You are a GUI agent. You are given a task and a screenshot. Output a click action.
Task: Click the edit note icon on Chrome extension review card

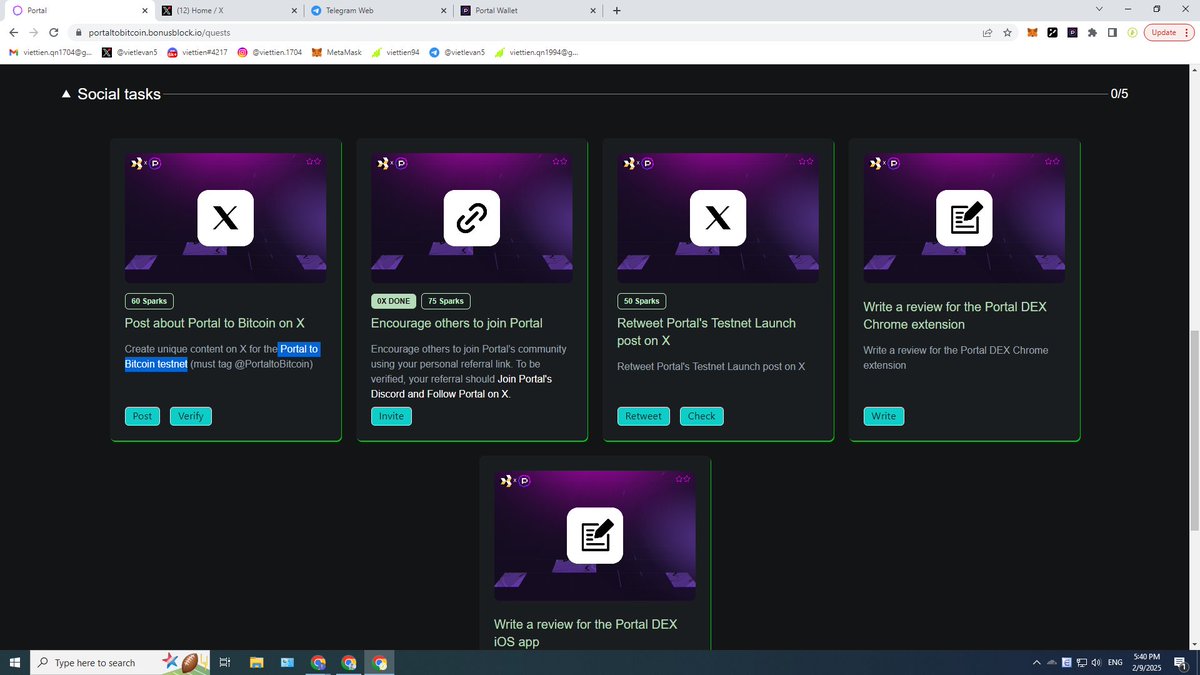click(964, 218)
